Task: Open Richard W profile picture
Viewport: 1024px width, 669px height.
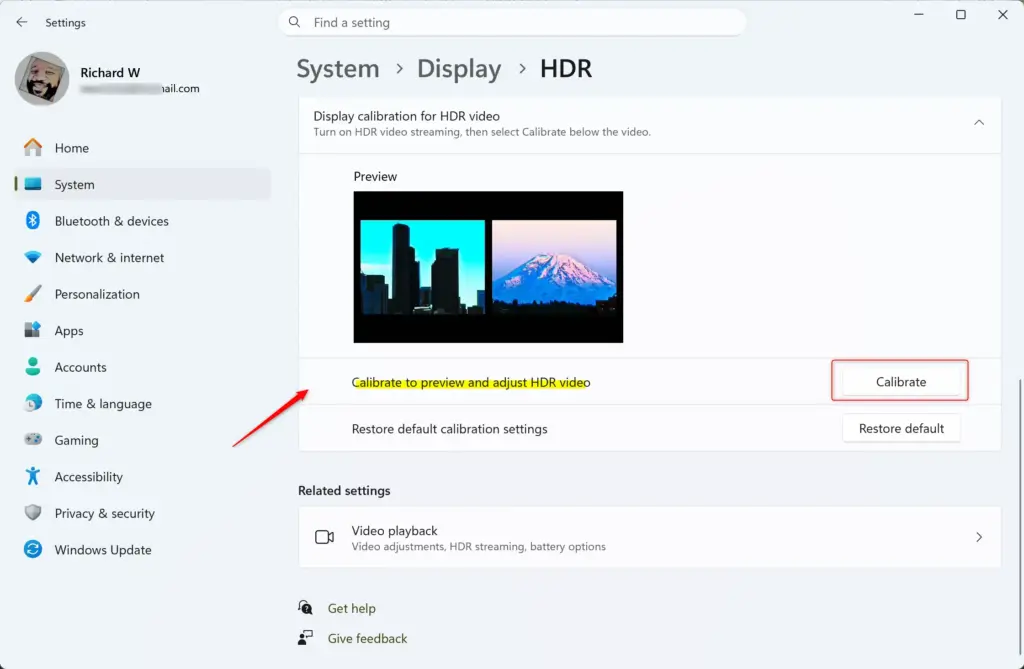Action: [x=42, y=79]
